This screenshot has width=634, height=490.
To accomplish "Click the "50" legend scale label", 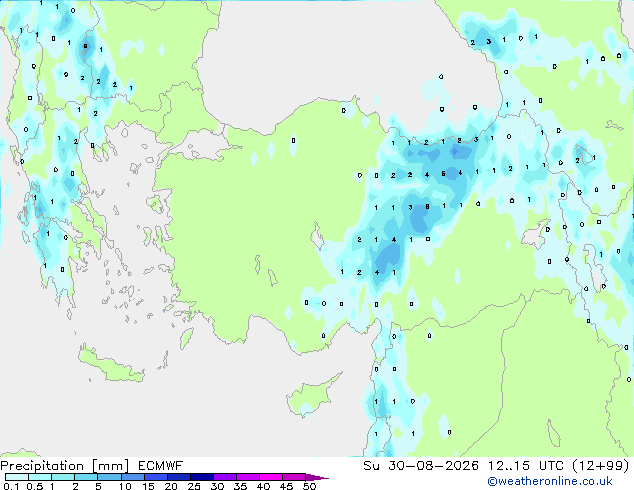I will point(309,486).
